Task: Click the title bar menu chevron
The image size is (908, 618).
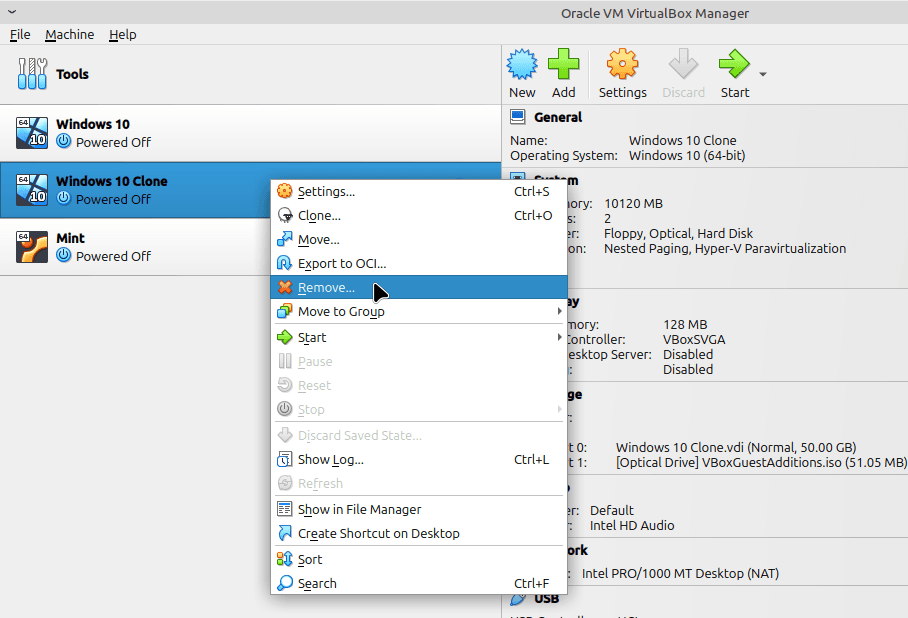Action: (x=12, y=12)
